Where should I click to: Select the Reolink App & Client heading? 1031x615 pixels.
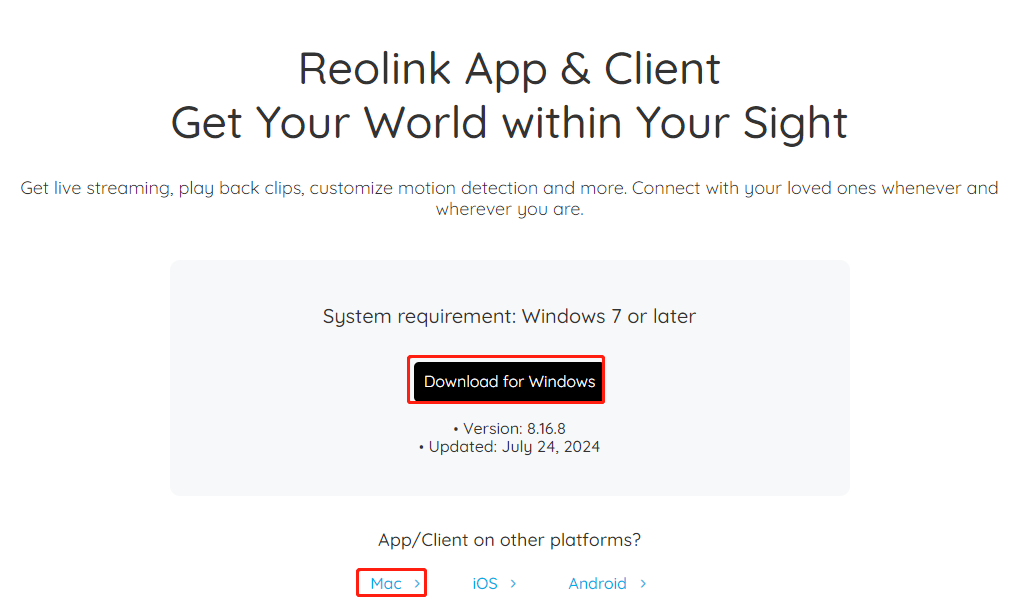[x=508, y=69]
